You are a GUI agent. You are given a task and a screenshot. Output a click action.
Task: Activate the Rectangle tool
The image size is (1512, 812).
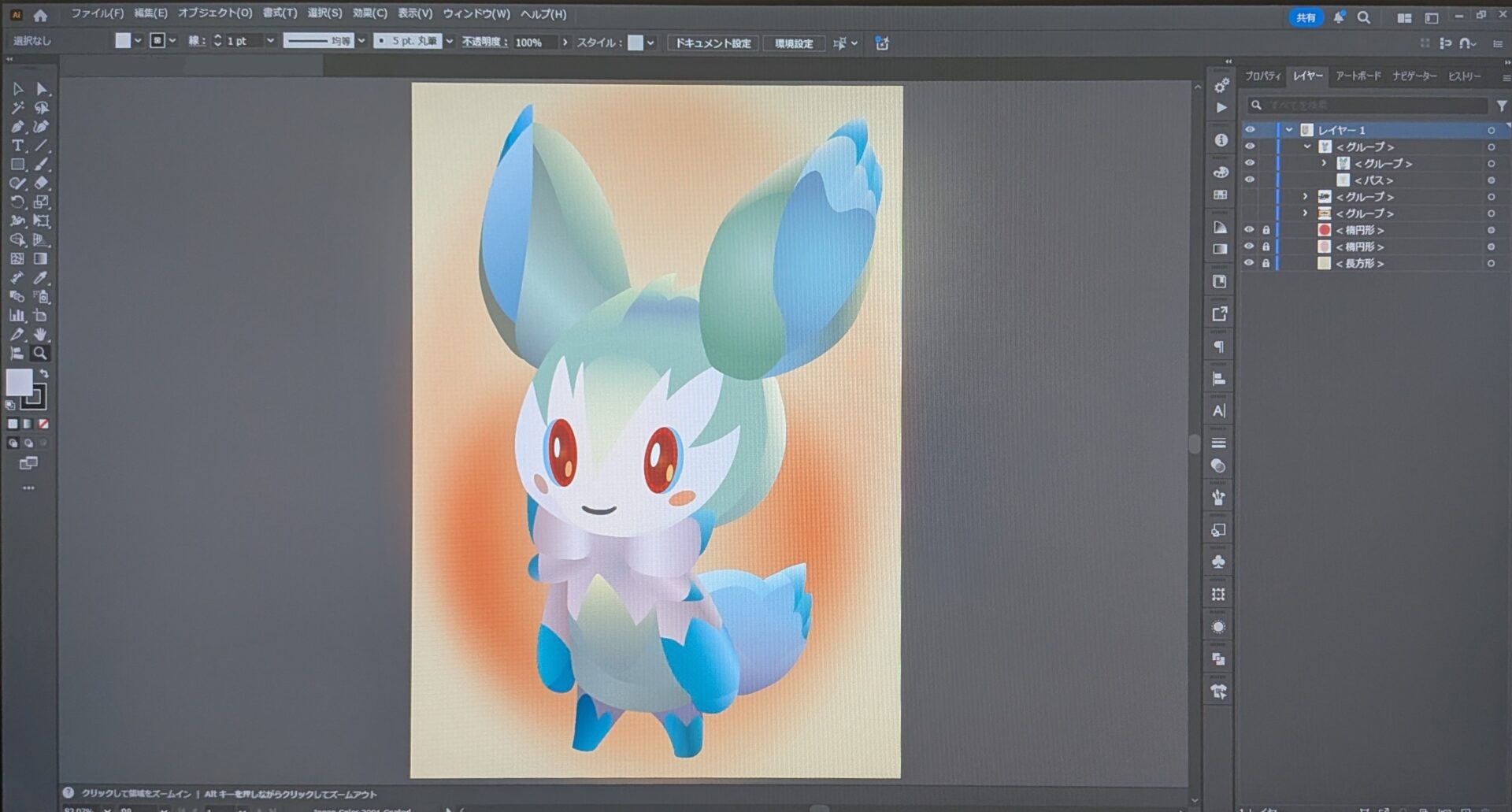coord(17,165)
